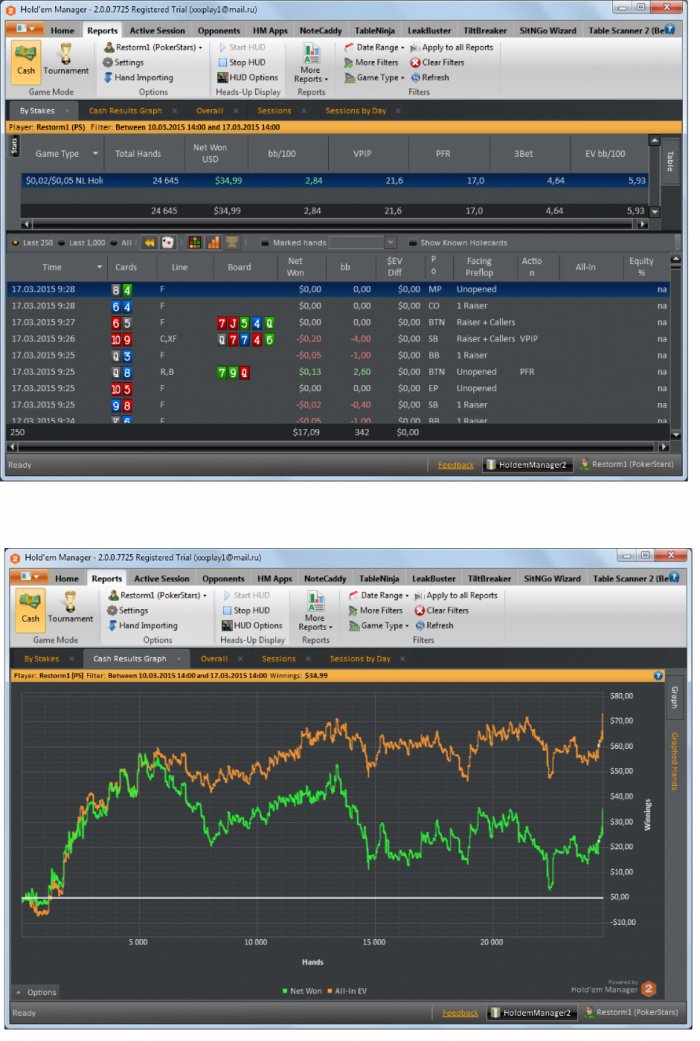This screenshot has height=1041, width=700.
Task: Expand Date Range dropdown in stakes table window
Action: (x=375, y=47)
